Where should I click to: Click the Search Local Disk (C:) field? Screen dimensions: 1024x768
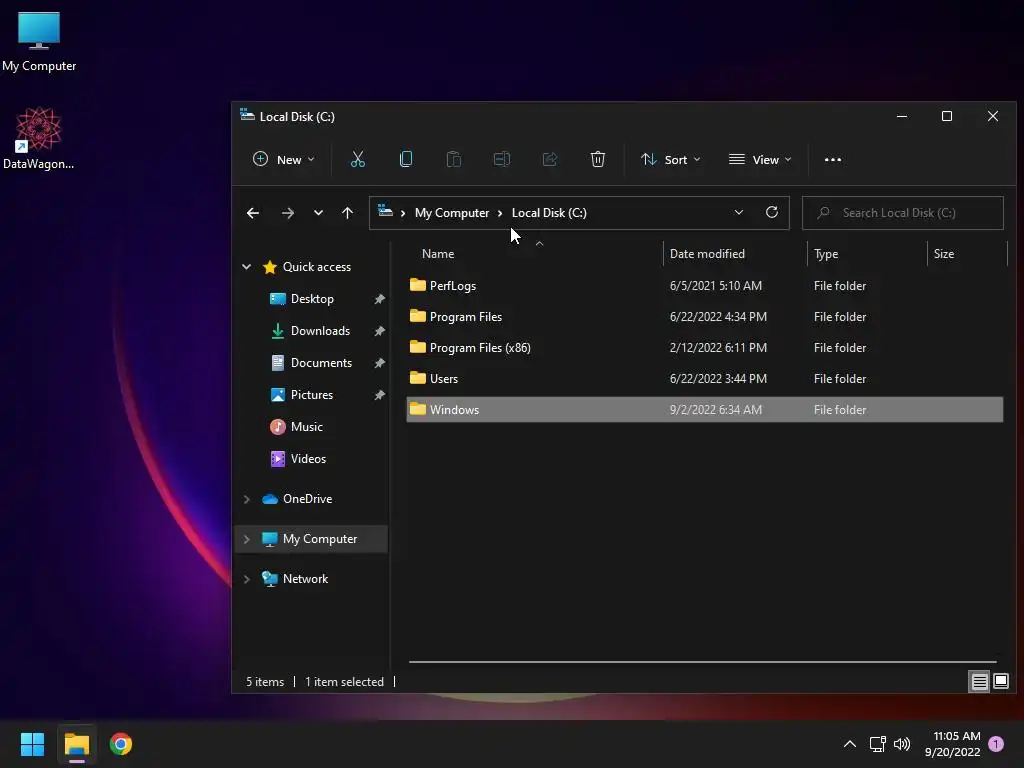pos(903,213)
